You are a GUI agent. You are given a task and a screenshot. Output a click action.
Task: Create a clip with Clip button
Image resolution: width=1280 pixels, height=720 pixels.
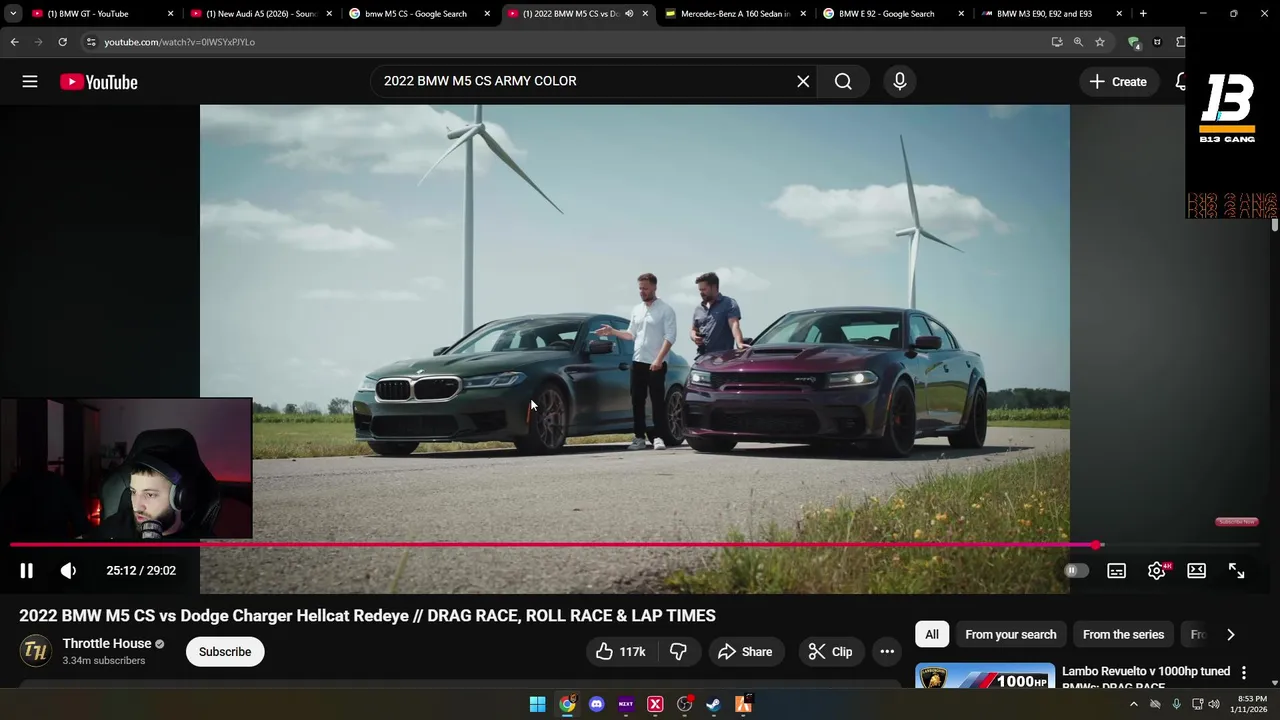tap(831, 652)
